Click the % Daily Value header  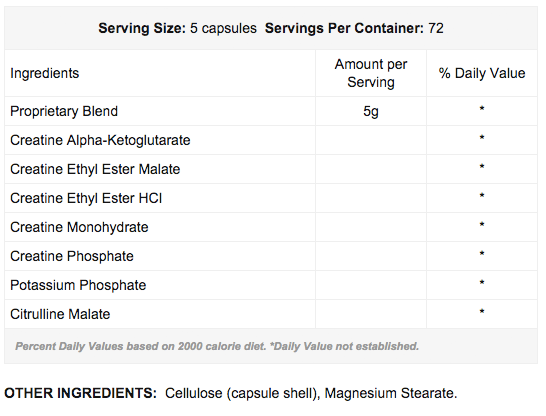[x=482, y=73]
